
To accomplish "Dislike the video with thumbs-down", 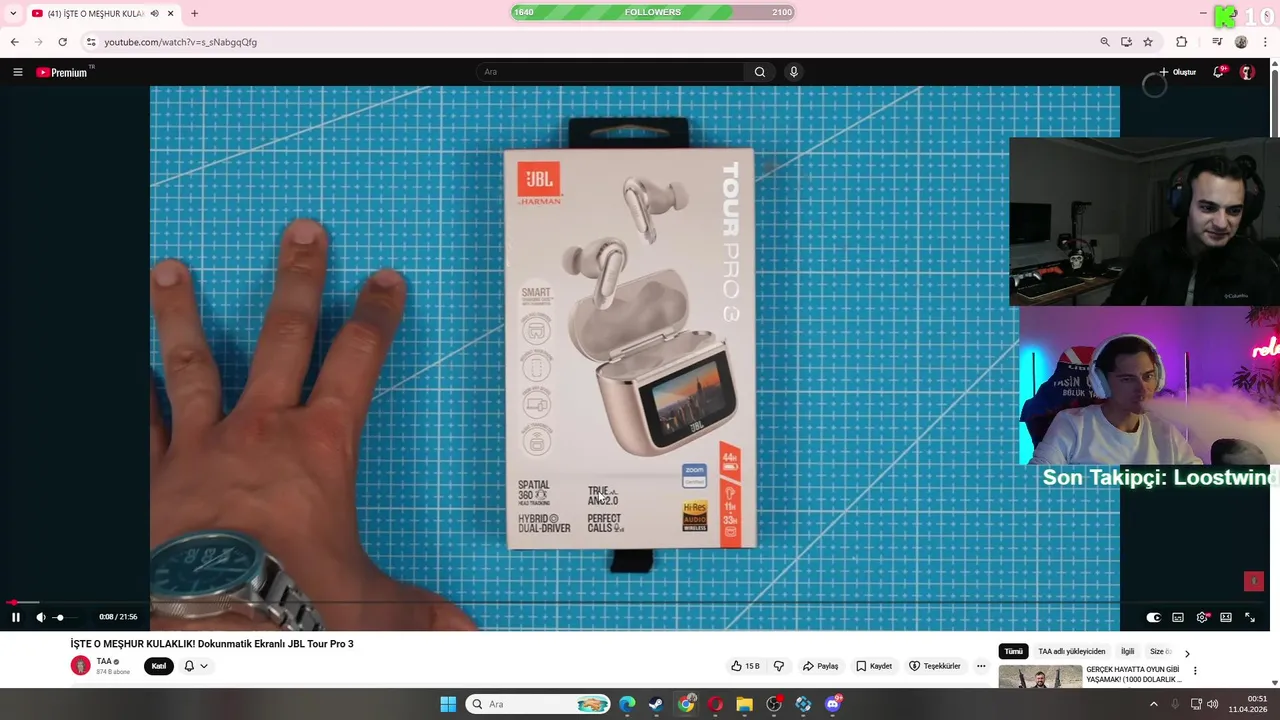I will point(779,666).
